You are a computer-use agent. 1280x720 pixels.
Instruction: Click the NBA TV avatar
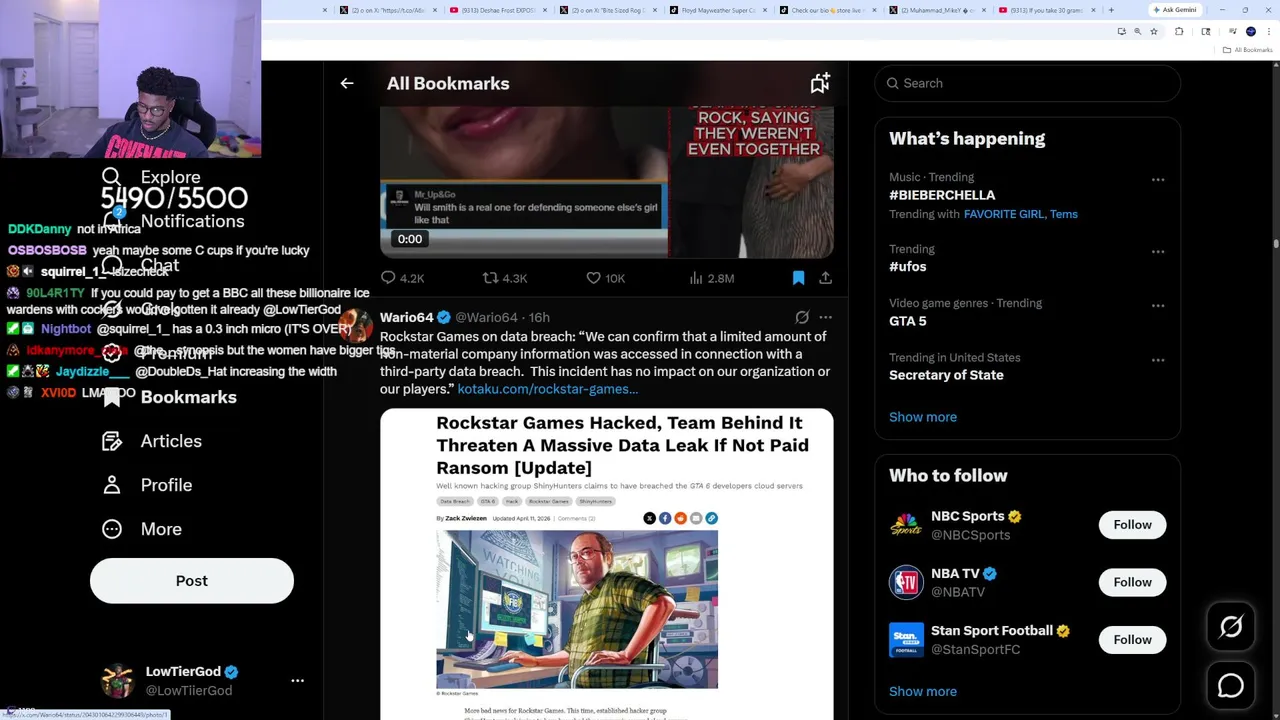906,582
